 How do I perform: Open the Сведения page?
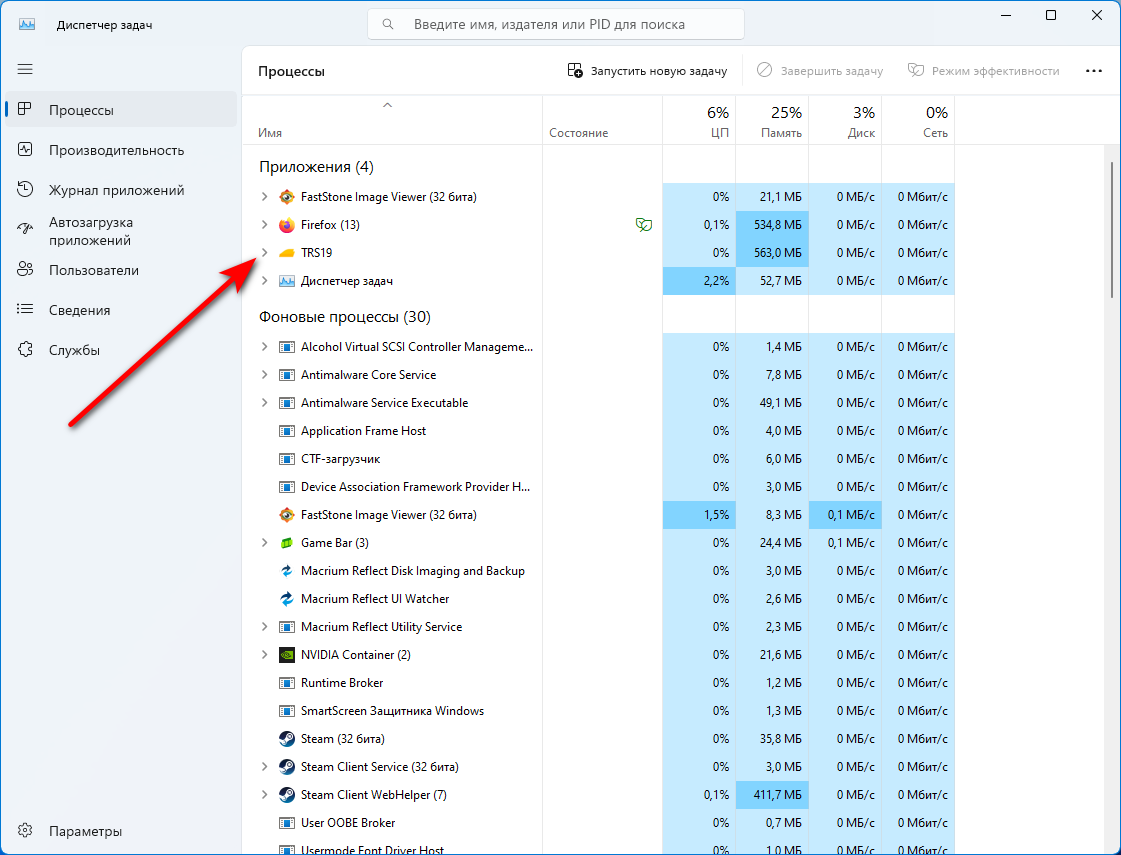coord(121,310)
